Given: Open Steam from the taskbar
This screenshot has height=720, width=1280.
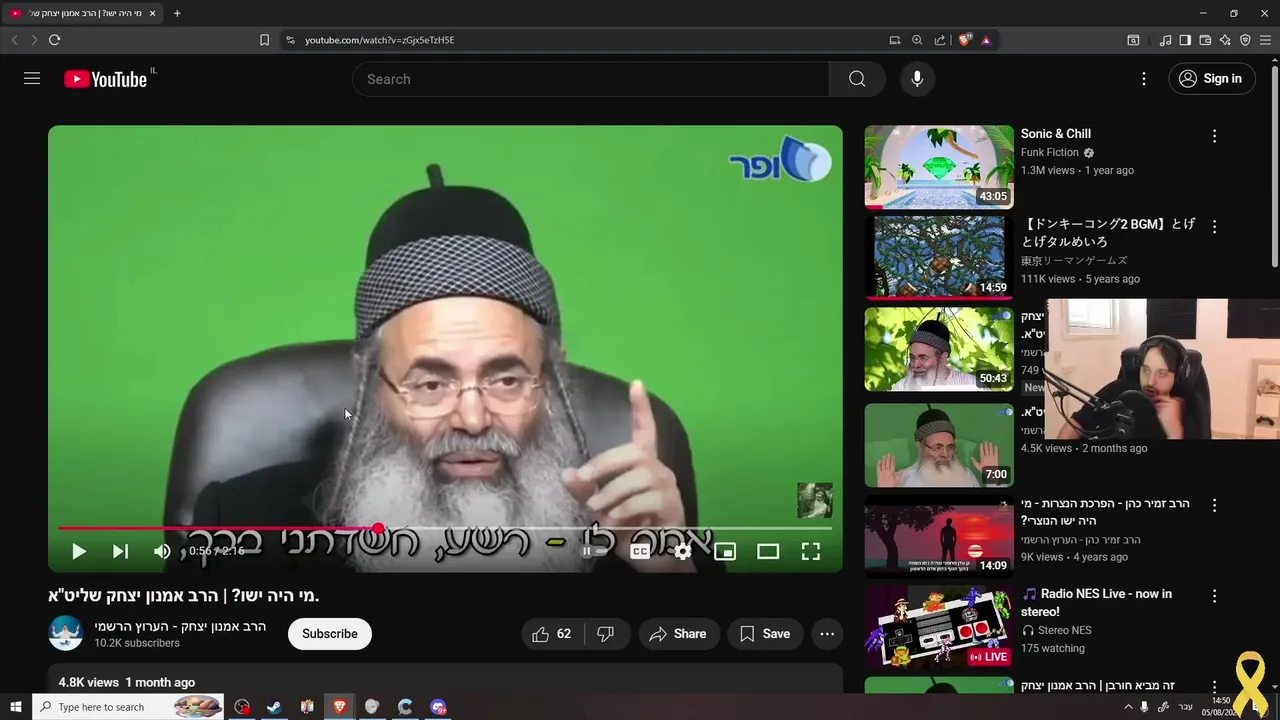Looking at the screenshot, I should coord(273,707).
